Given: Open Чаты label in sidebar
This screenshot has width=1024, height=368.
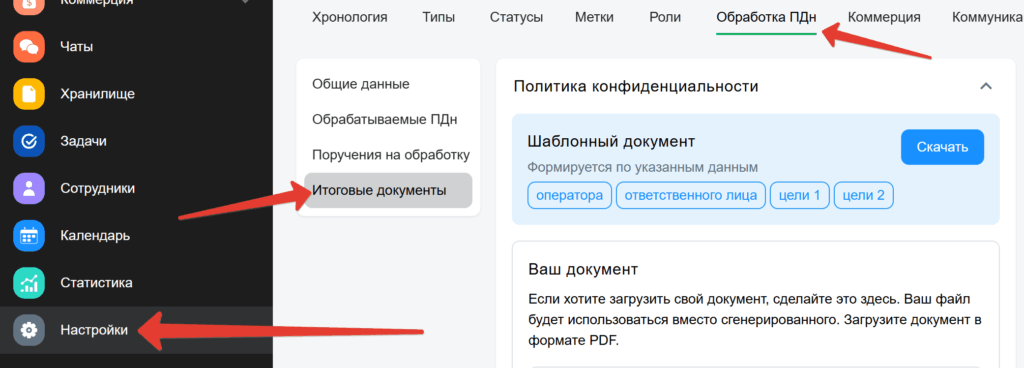Looking at the screenshot, I should (x=76, y=47).
